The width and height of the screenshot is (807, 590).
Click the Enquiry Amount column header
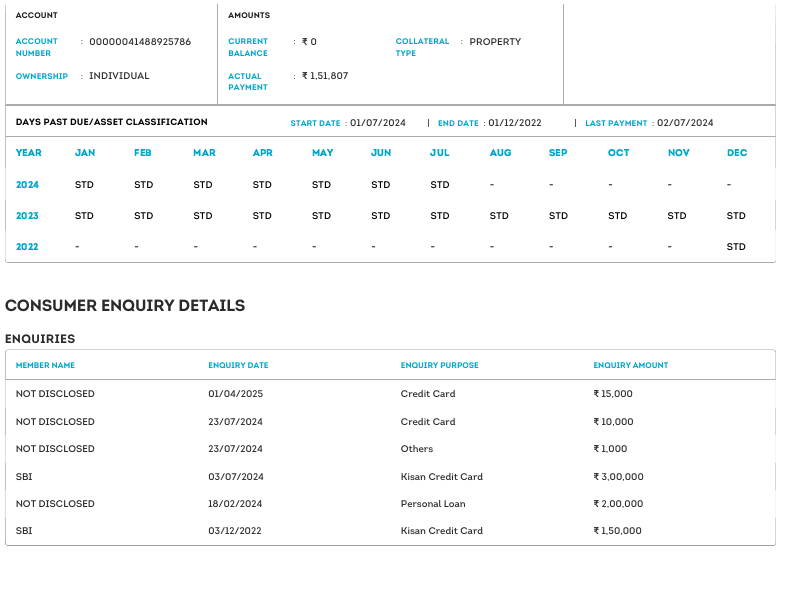pos(630,365)
